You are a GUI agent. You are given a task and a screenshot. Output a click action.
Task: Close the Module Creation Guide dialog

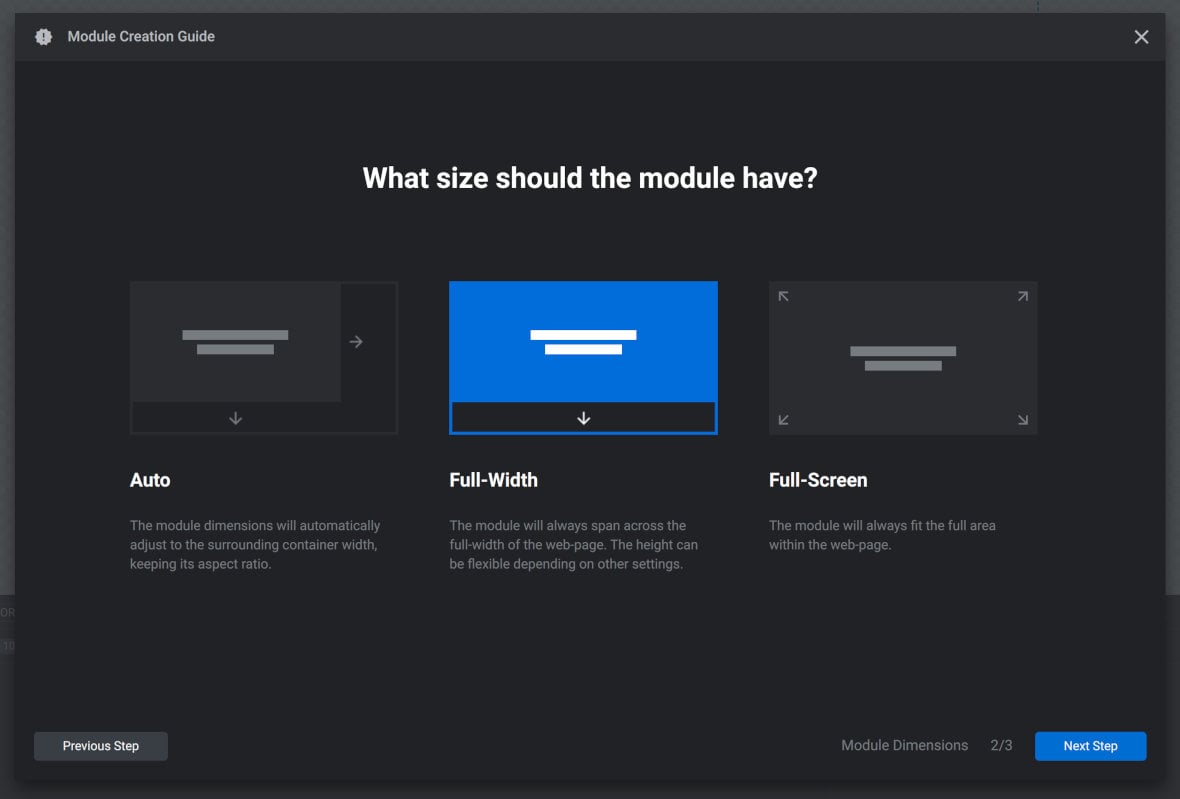1141,36
